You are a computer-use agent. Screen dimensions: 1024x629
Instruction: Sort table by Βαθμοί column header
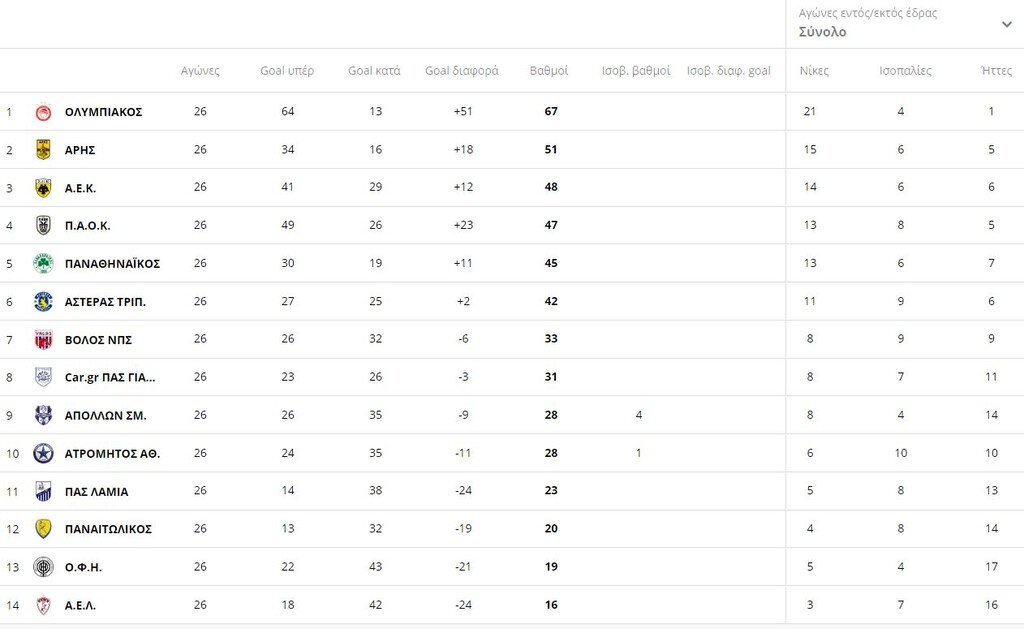(549, 71)
